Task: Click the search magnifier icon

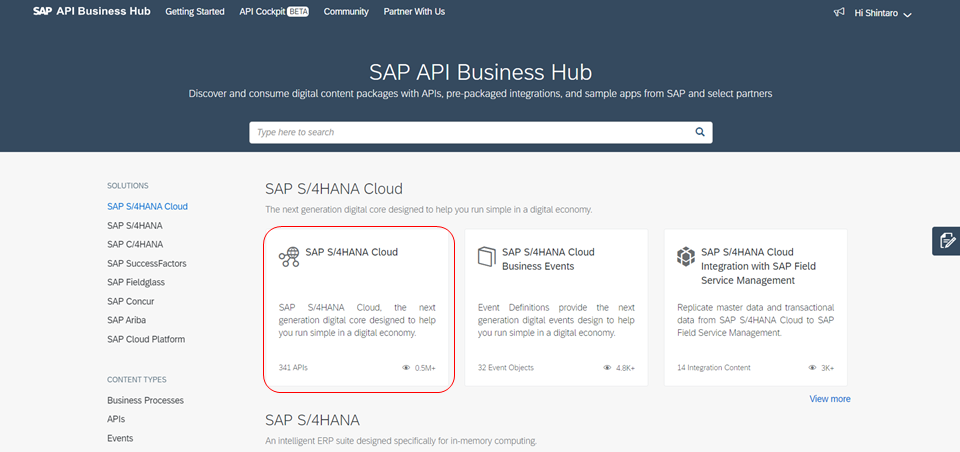Action: point(700,132)
